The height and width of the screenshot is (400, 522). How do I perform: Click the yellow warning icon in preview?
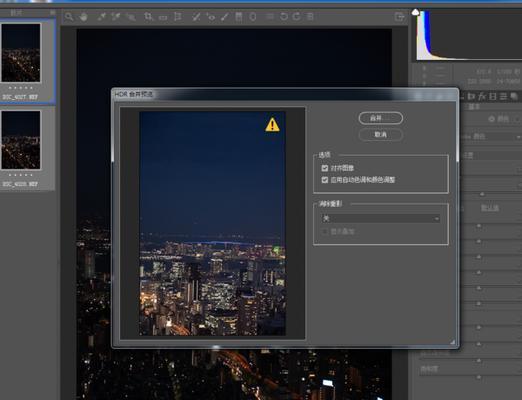[x=272, y=125]
